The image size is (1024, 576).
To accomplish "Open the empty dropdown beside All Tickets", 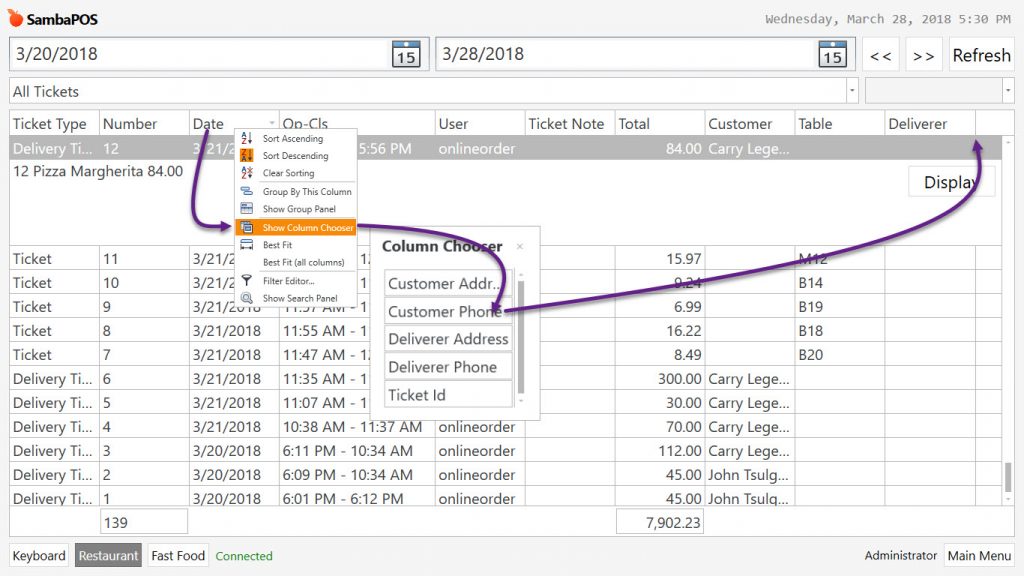I will click(1008, 91).
